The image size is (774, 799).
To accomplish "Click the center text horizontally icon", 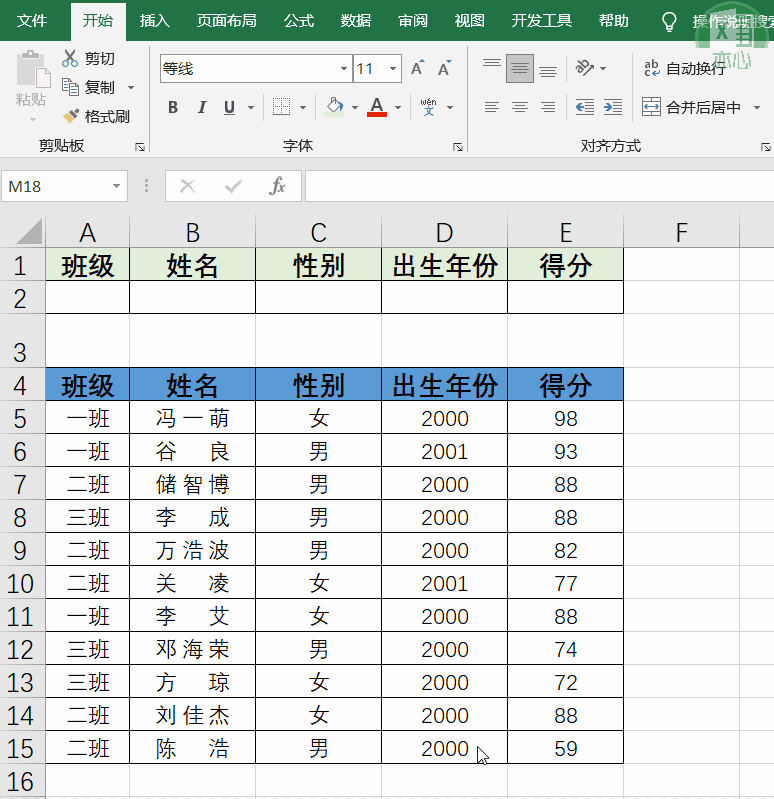I will tap(520, 107).
